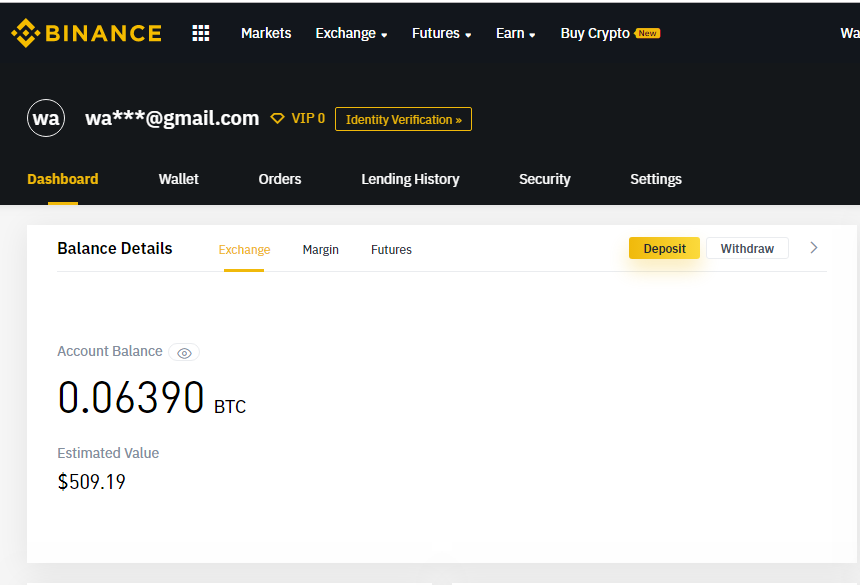
Task: Open the Settings tab
Action: (656, 179)
